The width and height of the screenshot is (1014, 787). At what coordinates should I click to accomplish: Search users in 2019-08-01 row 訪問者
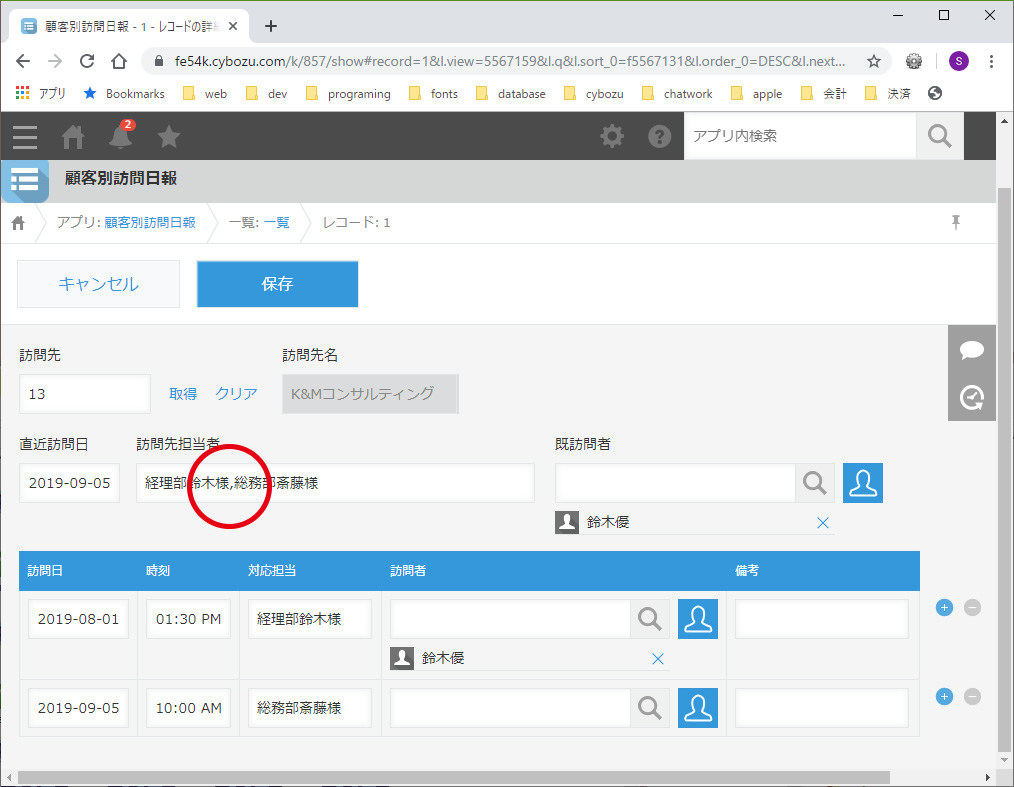click(x=649, y=619)
